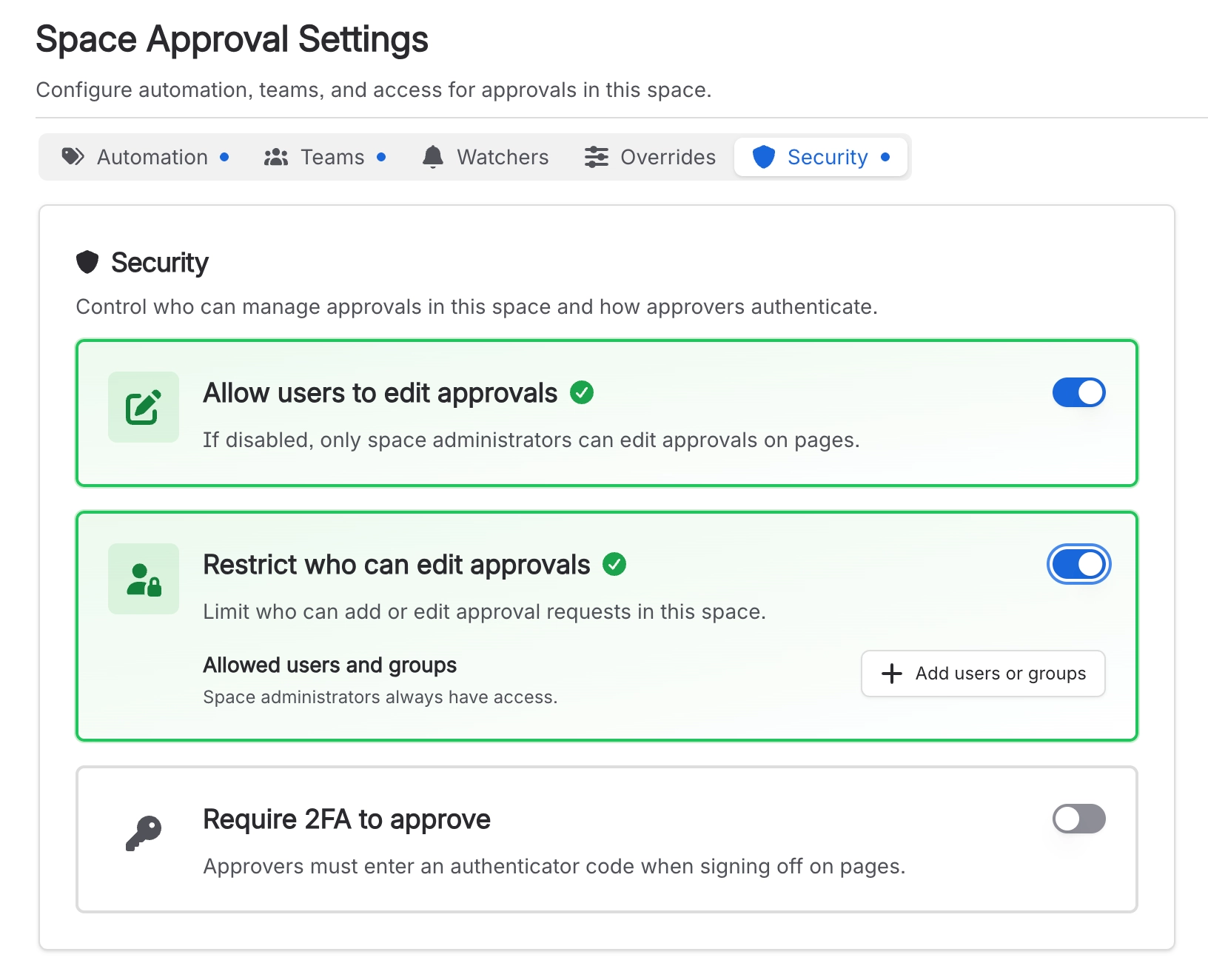The height and width of the screenshot is (980, 1208).
Task: Click the people icon on Teams tab
Action: [276, 157]
